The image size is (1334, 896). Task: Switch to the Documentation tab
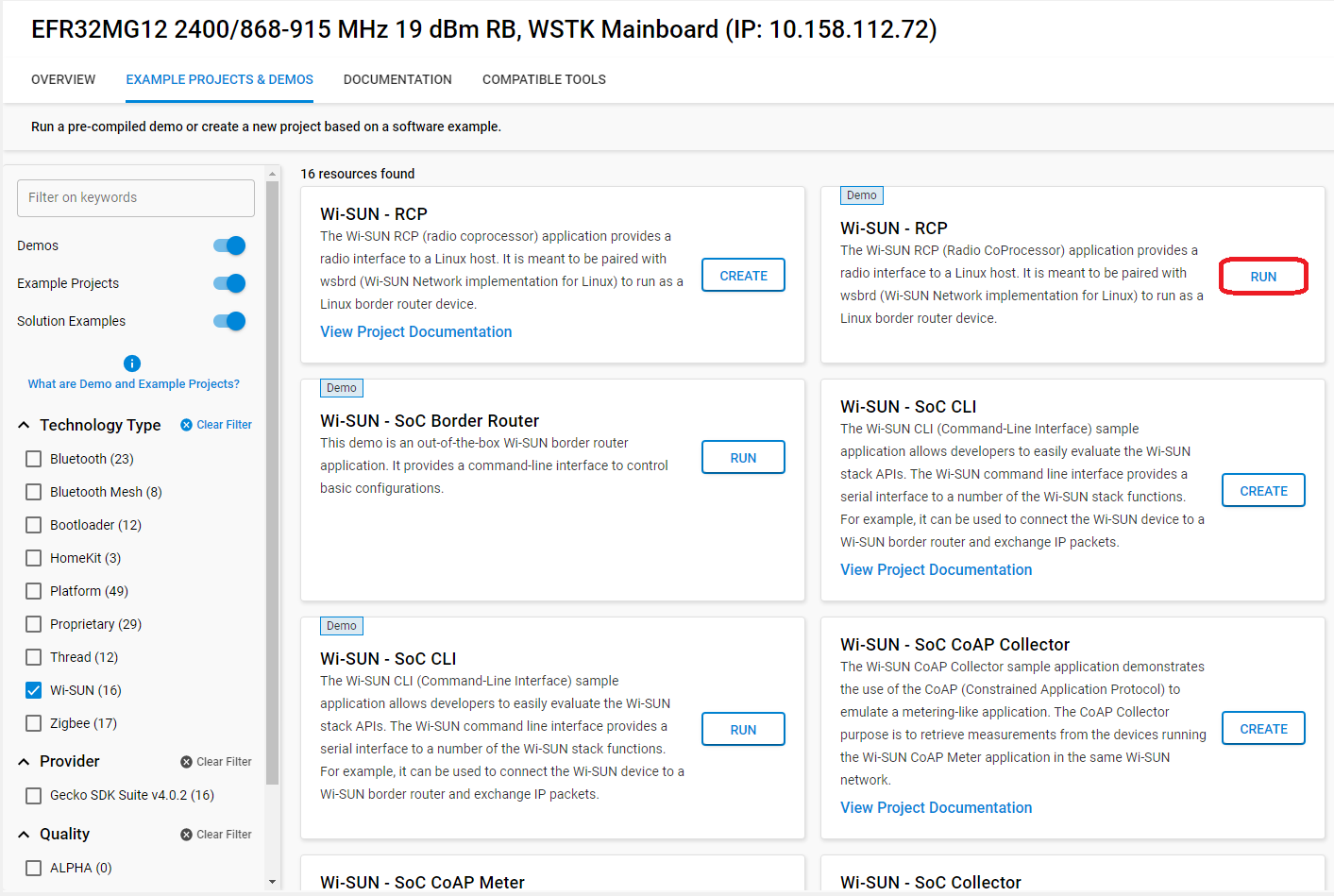[x=397, y=79]
